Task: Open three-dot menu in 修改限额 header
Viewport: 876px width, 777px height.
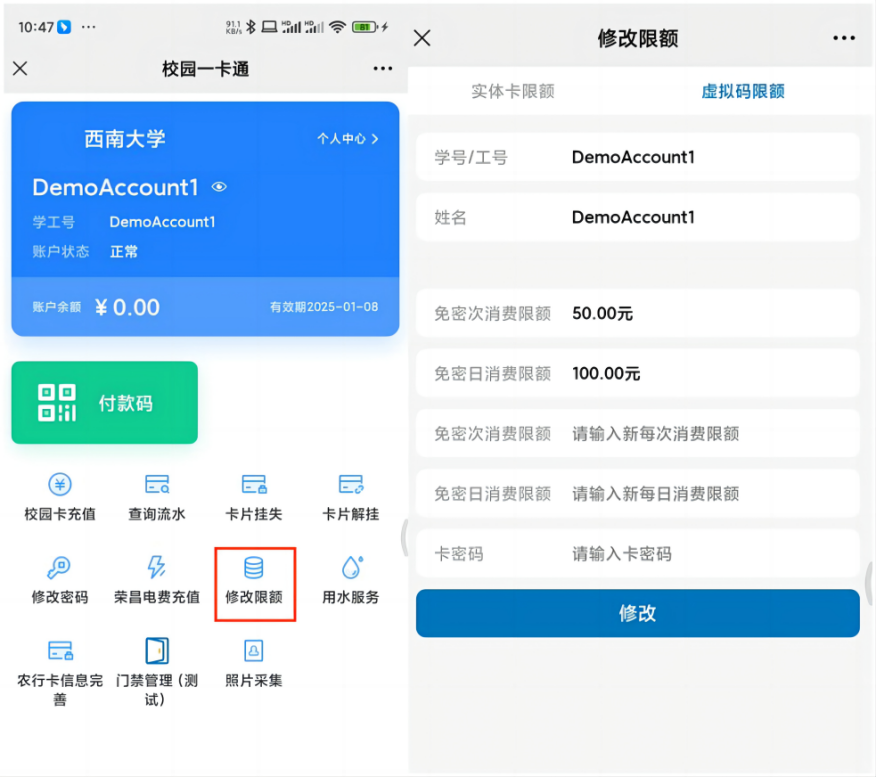Action: click(844, 38)
